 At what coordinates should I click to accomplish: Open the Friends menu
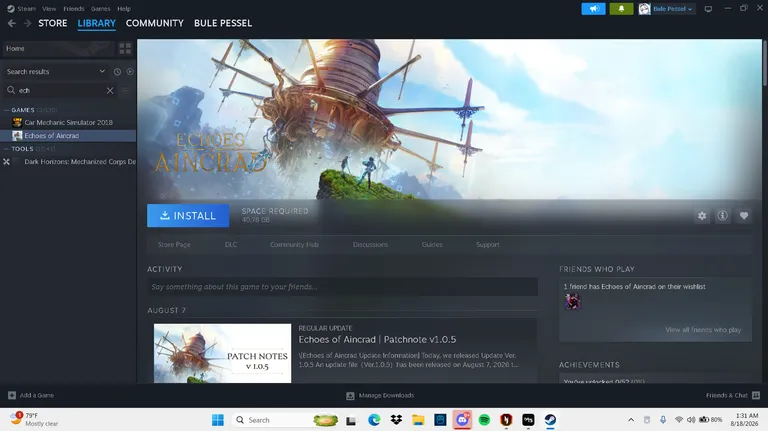tap(74, 9)
